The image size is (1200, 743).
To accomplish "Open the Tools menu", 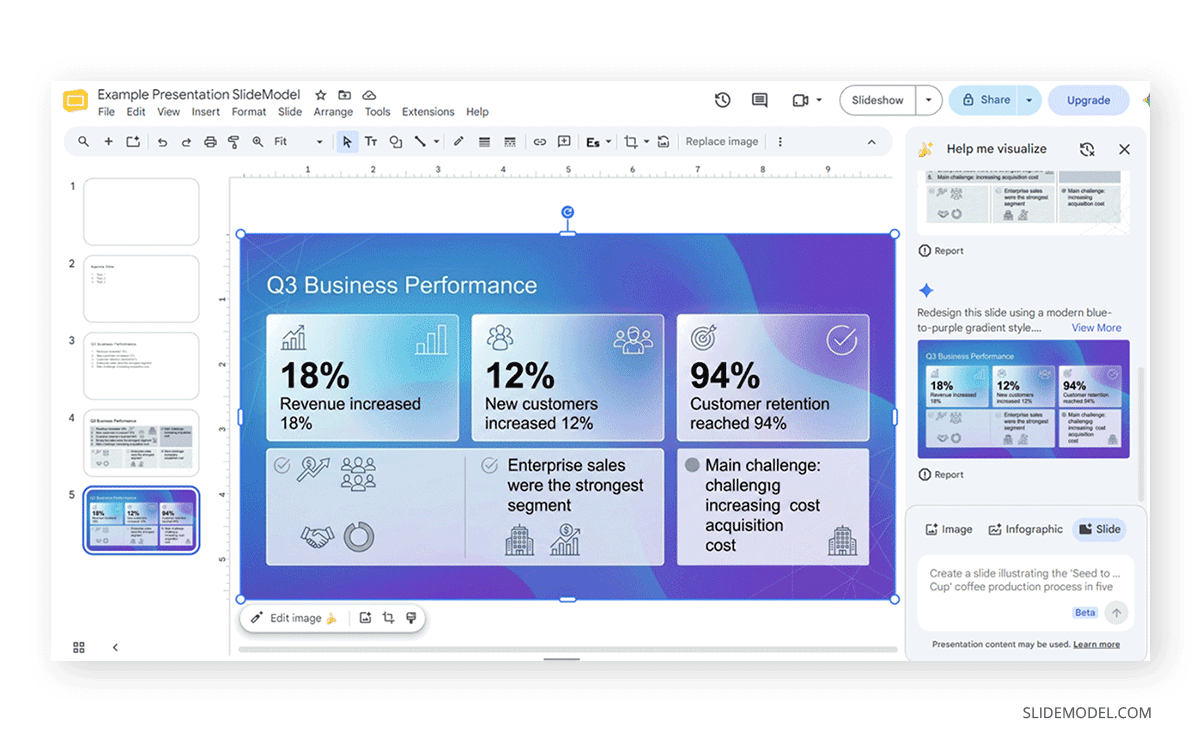I will (x=377, y=112).
